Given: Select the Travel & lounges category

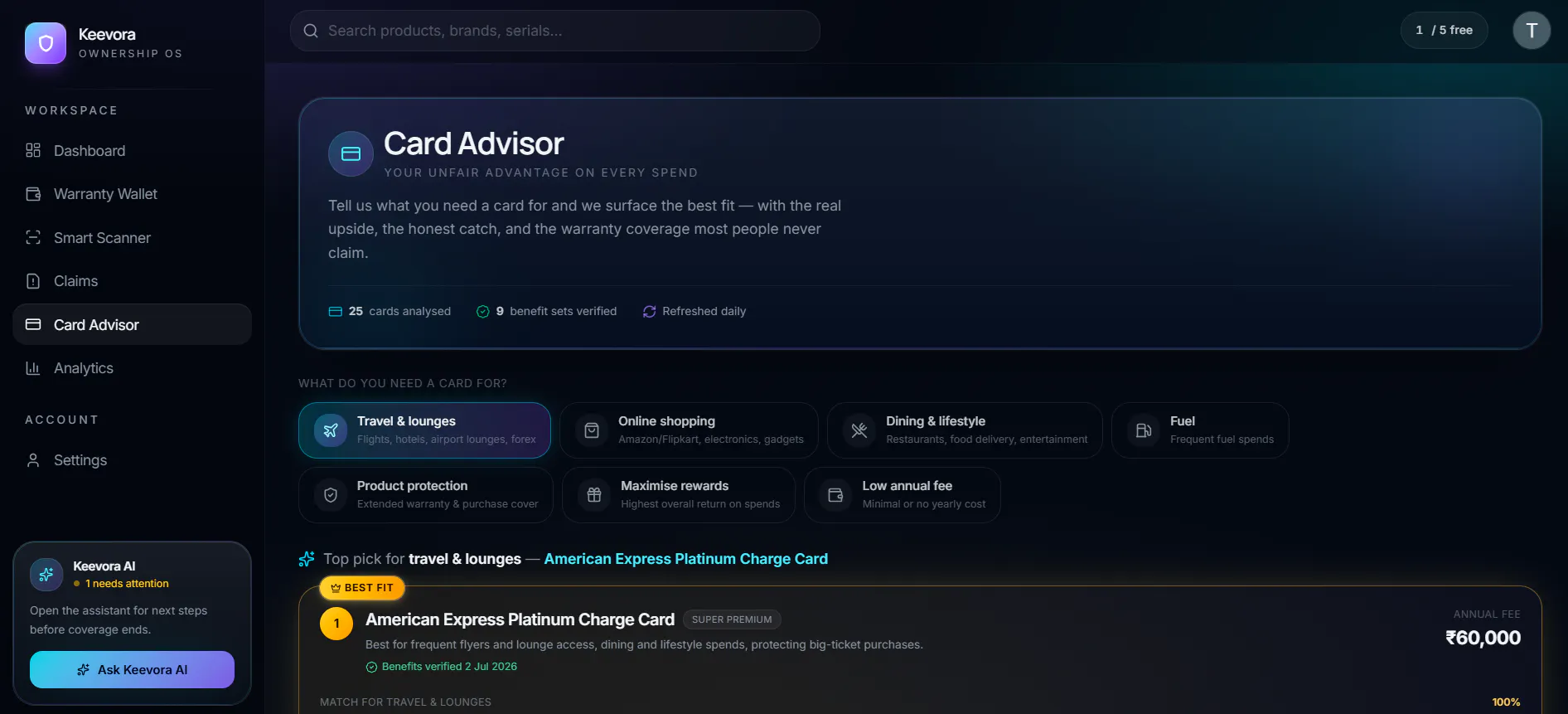Looking at the screenshot, I should (424, 430).
